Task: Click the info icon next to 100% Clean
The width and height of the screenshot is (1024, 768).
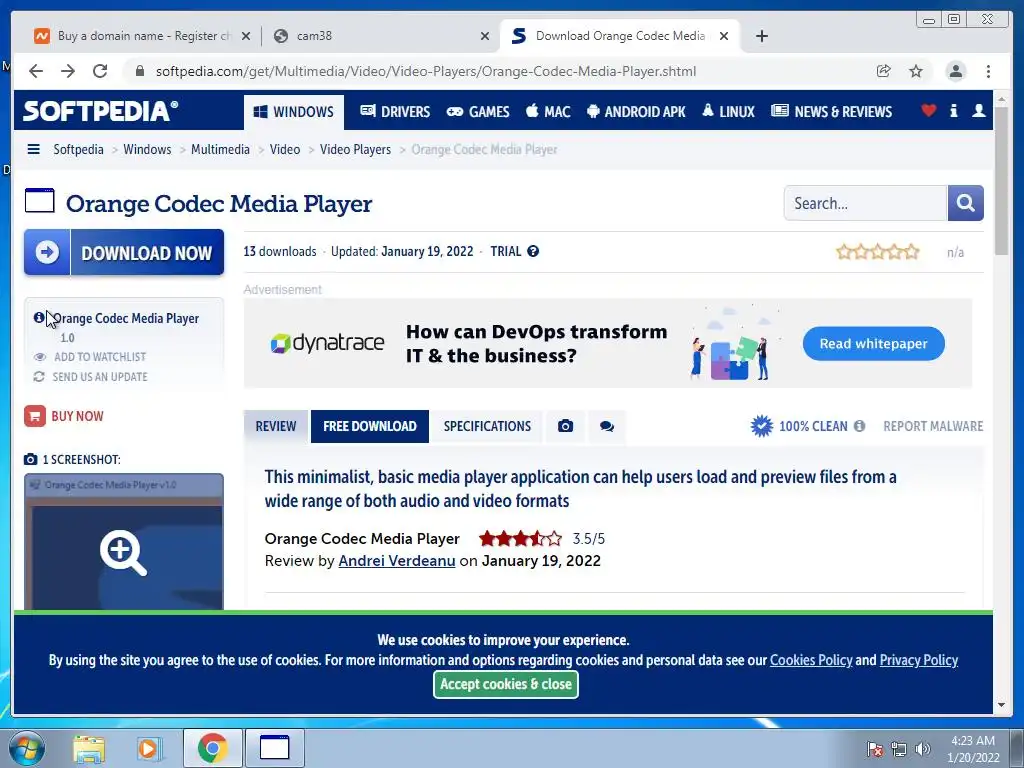Action: click(859, 426)
